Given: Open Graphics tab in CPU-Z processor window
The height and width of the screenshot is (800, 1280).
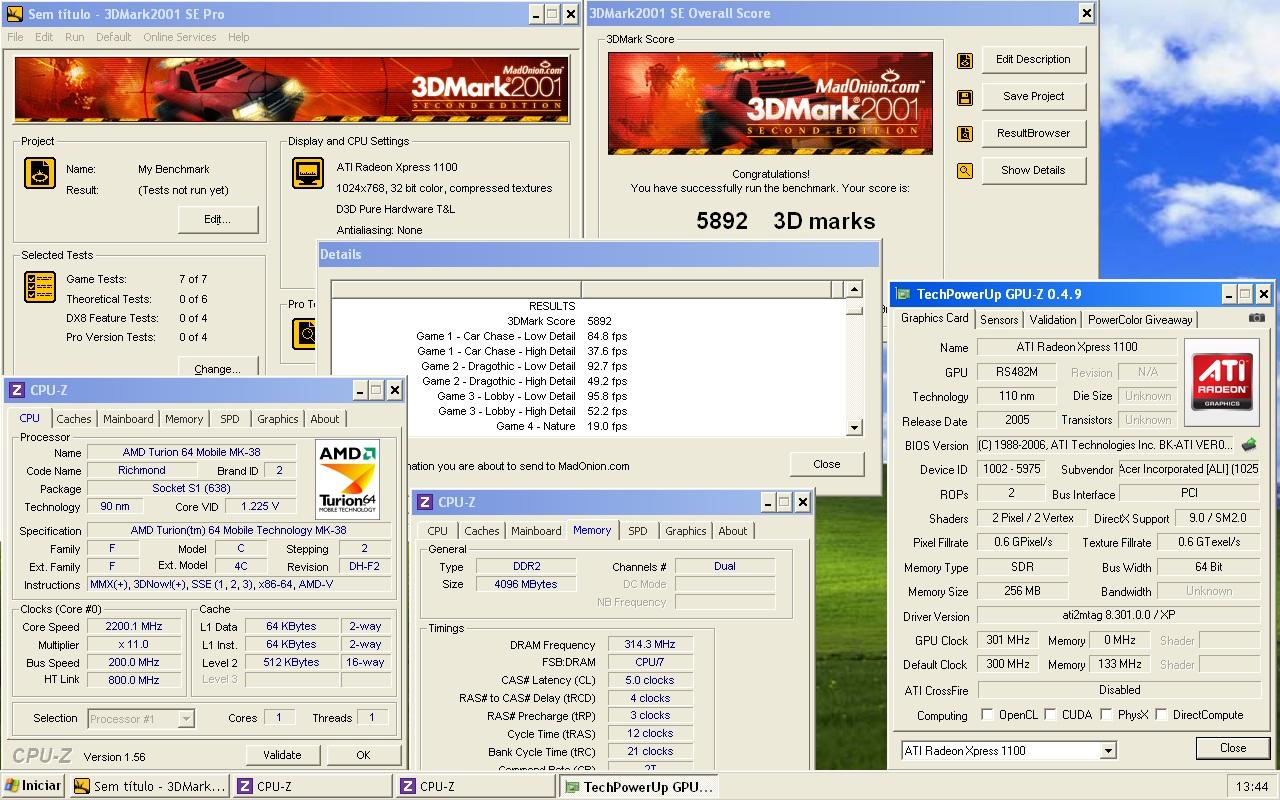Looking at the screenshot, I should coord(278,419).
